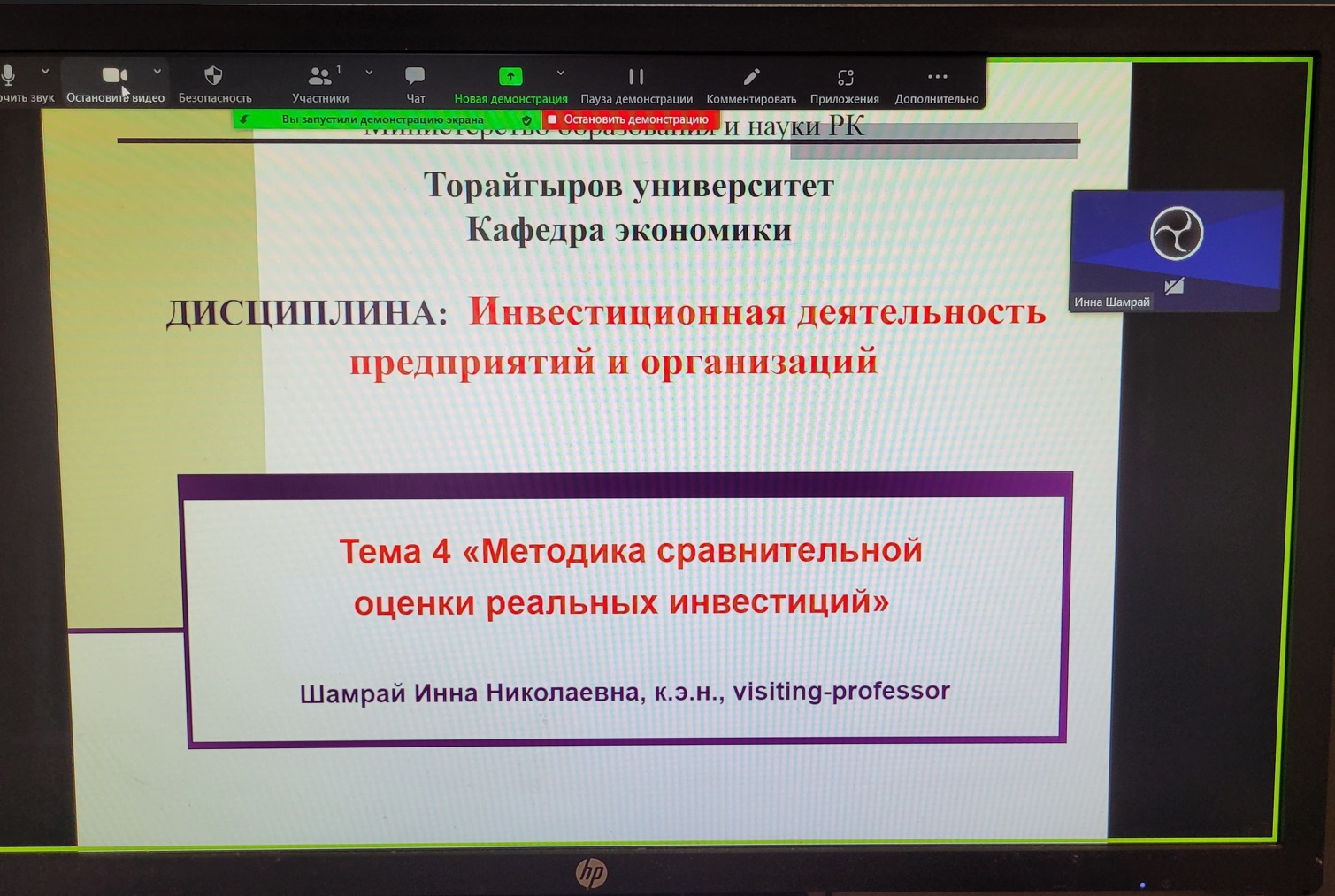1335x896 pixels.
Task: Click the green 'Вы запустили демонстрацию экрана' banner
Action: click(x=382, y=119)
